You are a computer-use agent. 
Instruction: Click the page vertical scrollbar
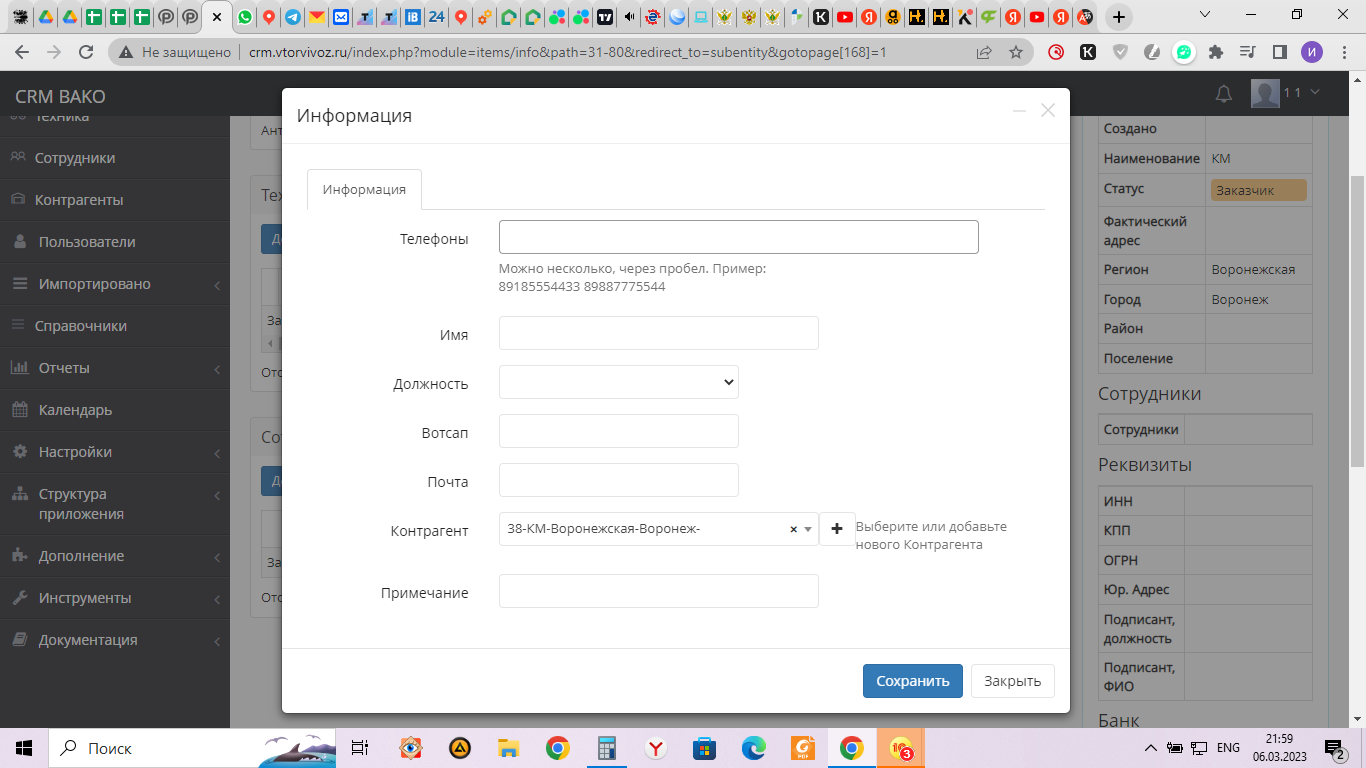point(1357,320)
